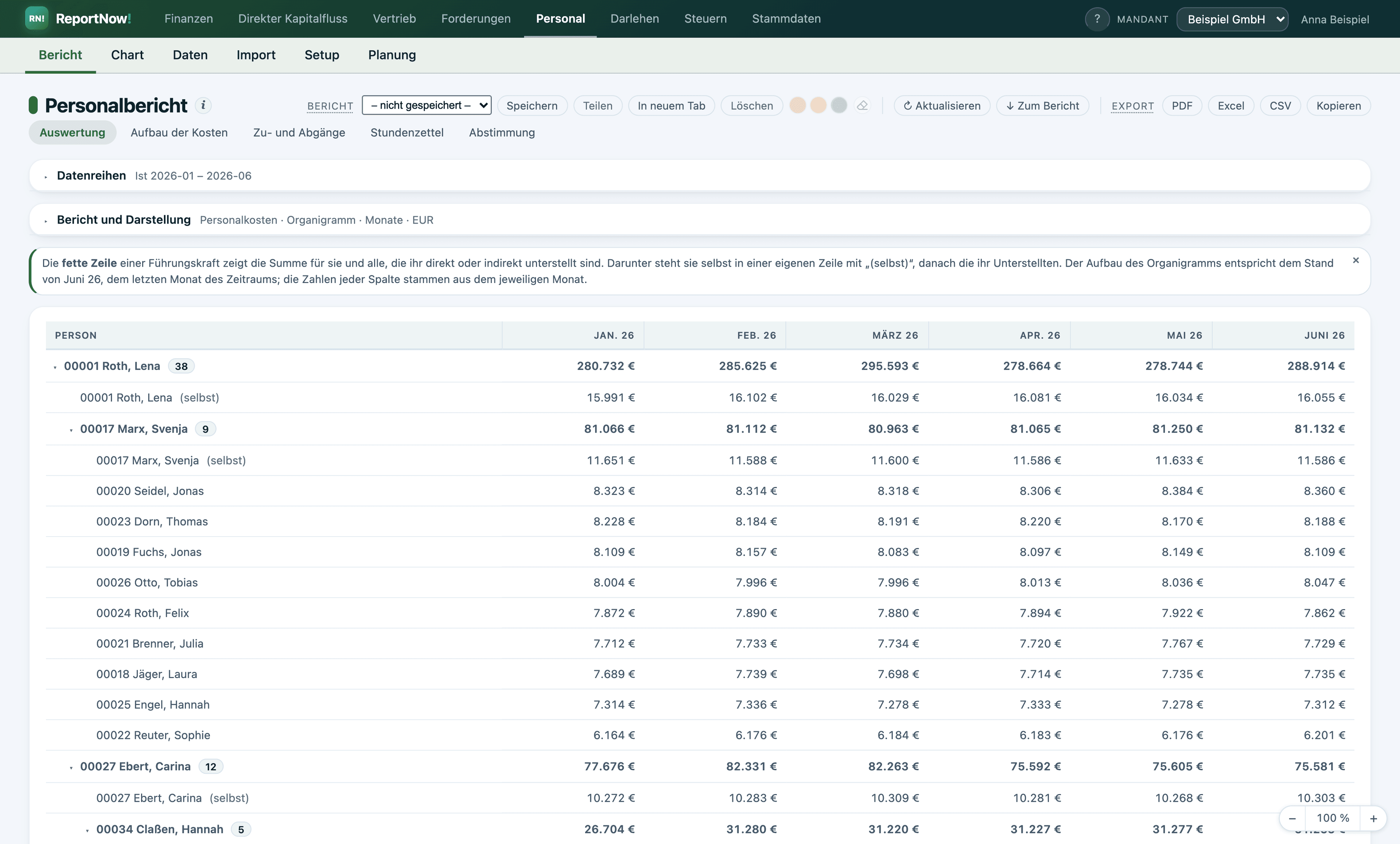Click the Teilen button
1400x844 pixels.
(x=598, y=106)
